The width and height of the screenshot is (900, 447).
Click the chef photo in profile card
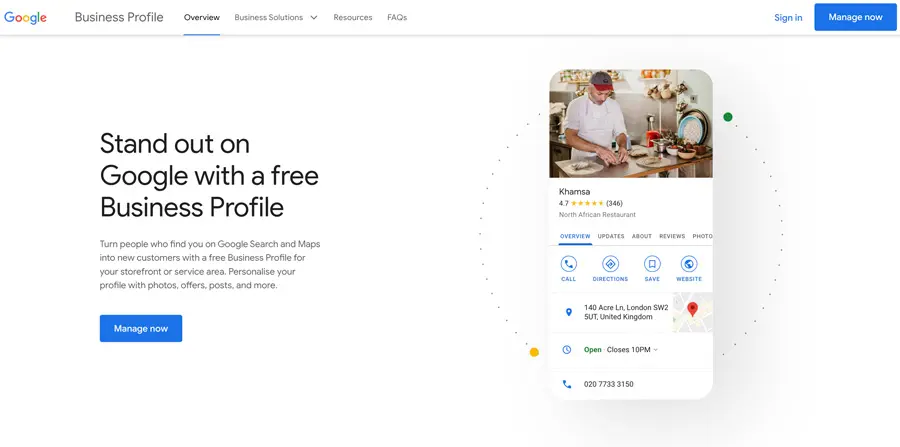pyautogui.click(x=631, y=123)
